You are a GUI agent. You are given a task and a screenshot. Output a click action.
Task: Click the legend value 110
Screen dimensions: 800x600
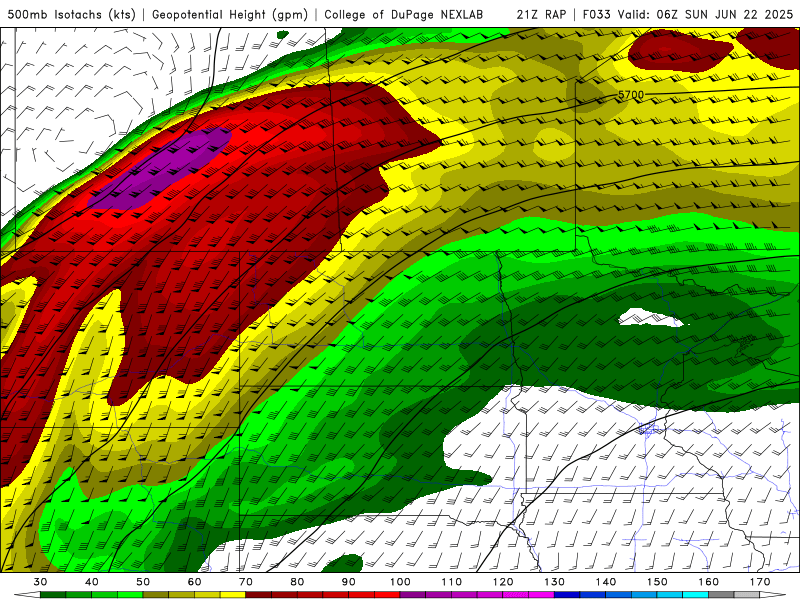(x=452, y=582)
